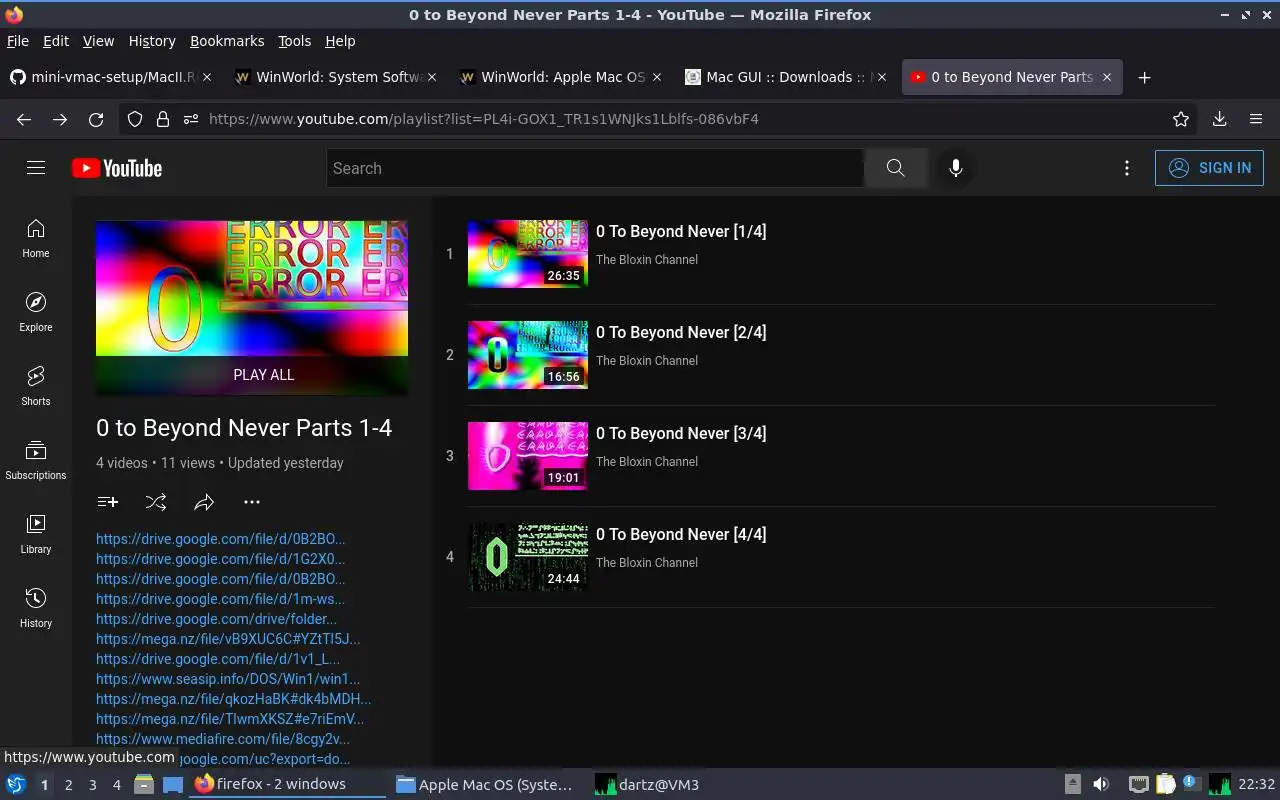Show site security lock info
This screenshot has height=800, width=1280.
(x=162, y=119)
